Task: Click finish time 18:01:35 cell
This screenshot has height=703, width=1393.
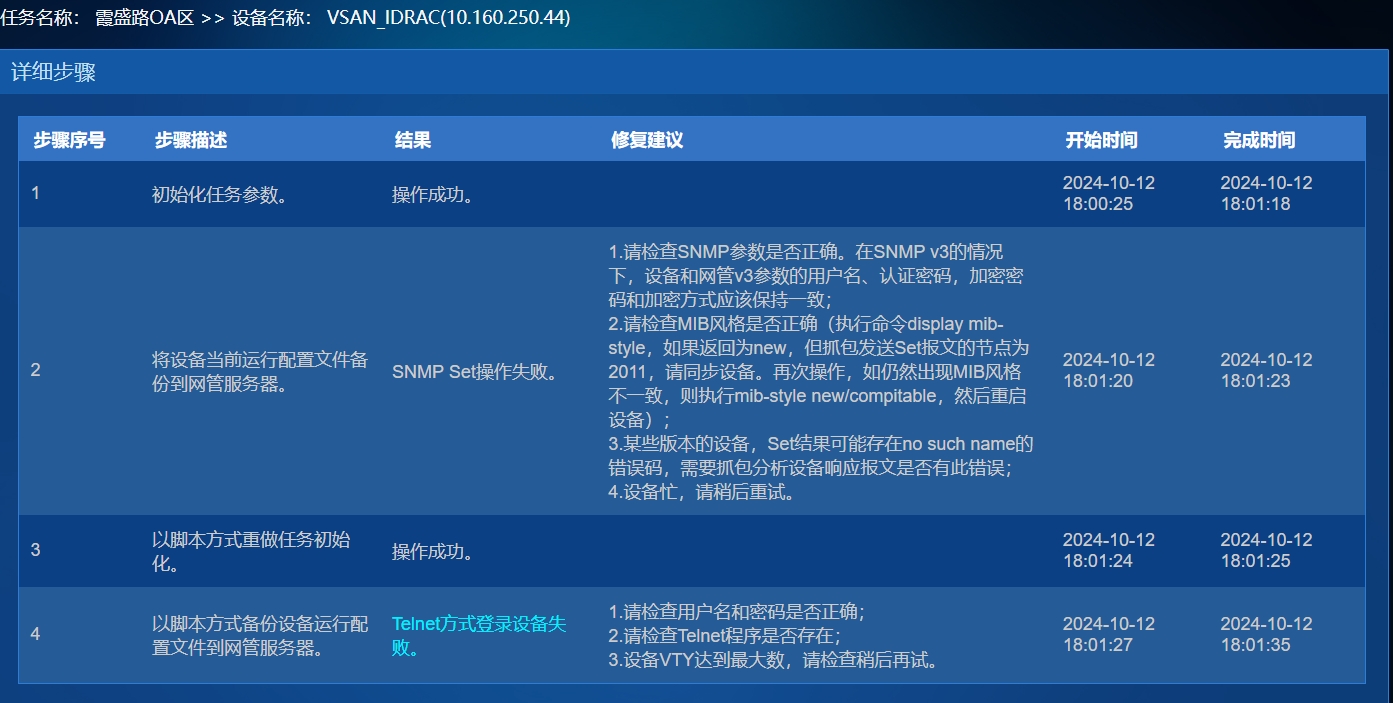Action: coord(1266,634)
